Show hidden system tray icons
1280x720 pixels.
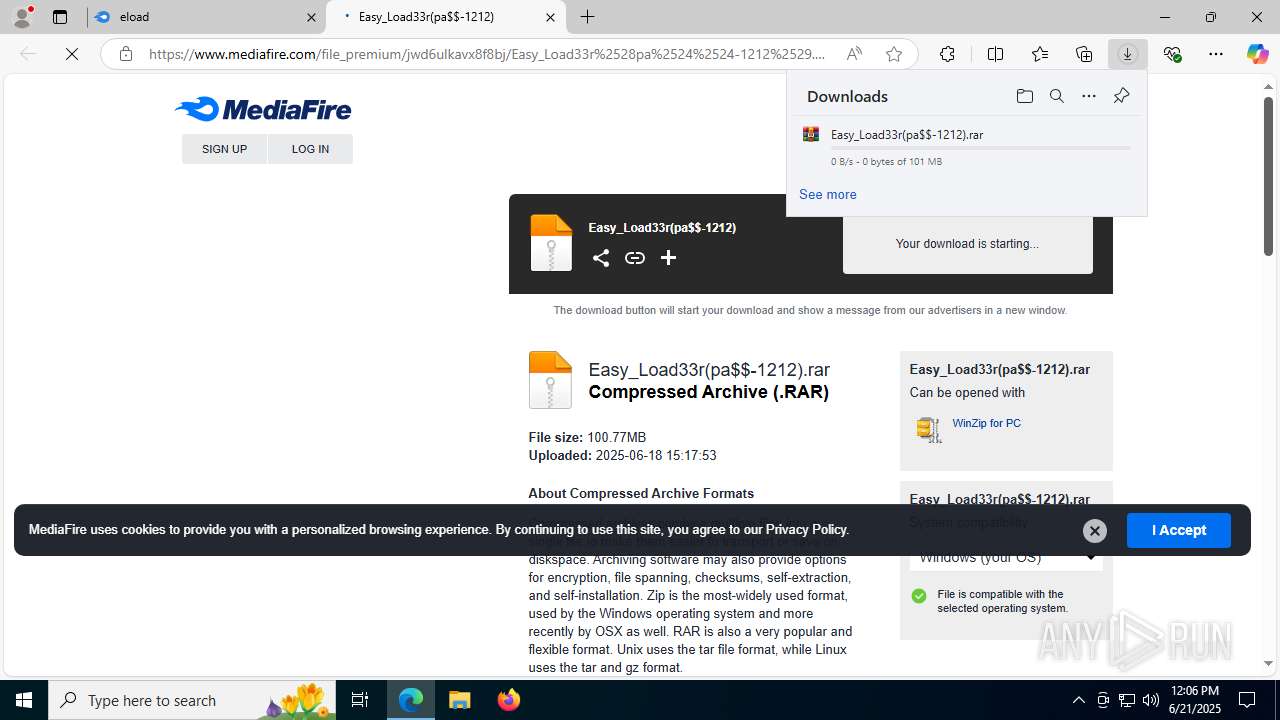click(1078, 700)
